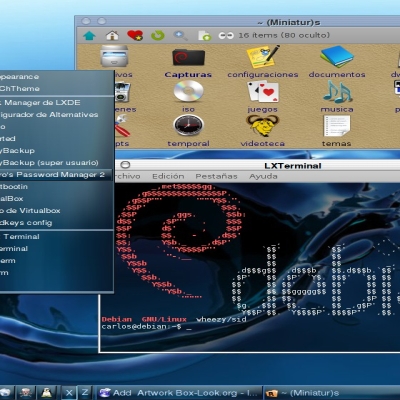Open bookmarks heart icon in file manager
The width and height of the screenshot is (400, 400).
tap(135, 35)
